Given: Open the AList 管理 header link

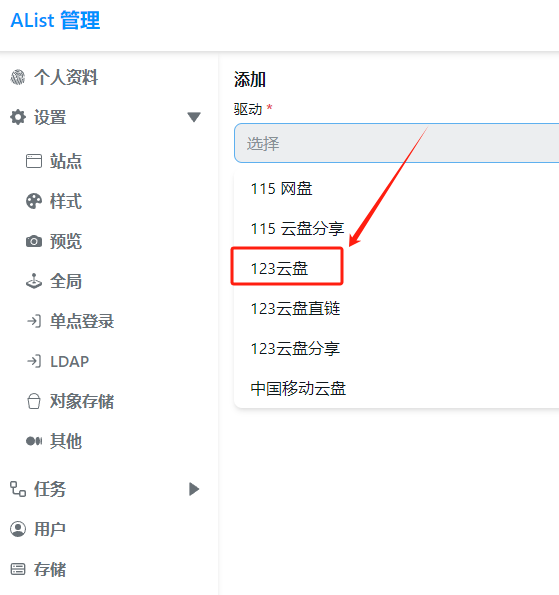Looking at the screenshot, I should (55, 20).
